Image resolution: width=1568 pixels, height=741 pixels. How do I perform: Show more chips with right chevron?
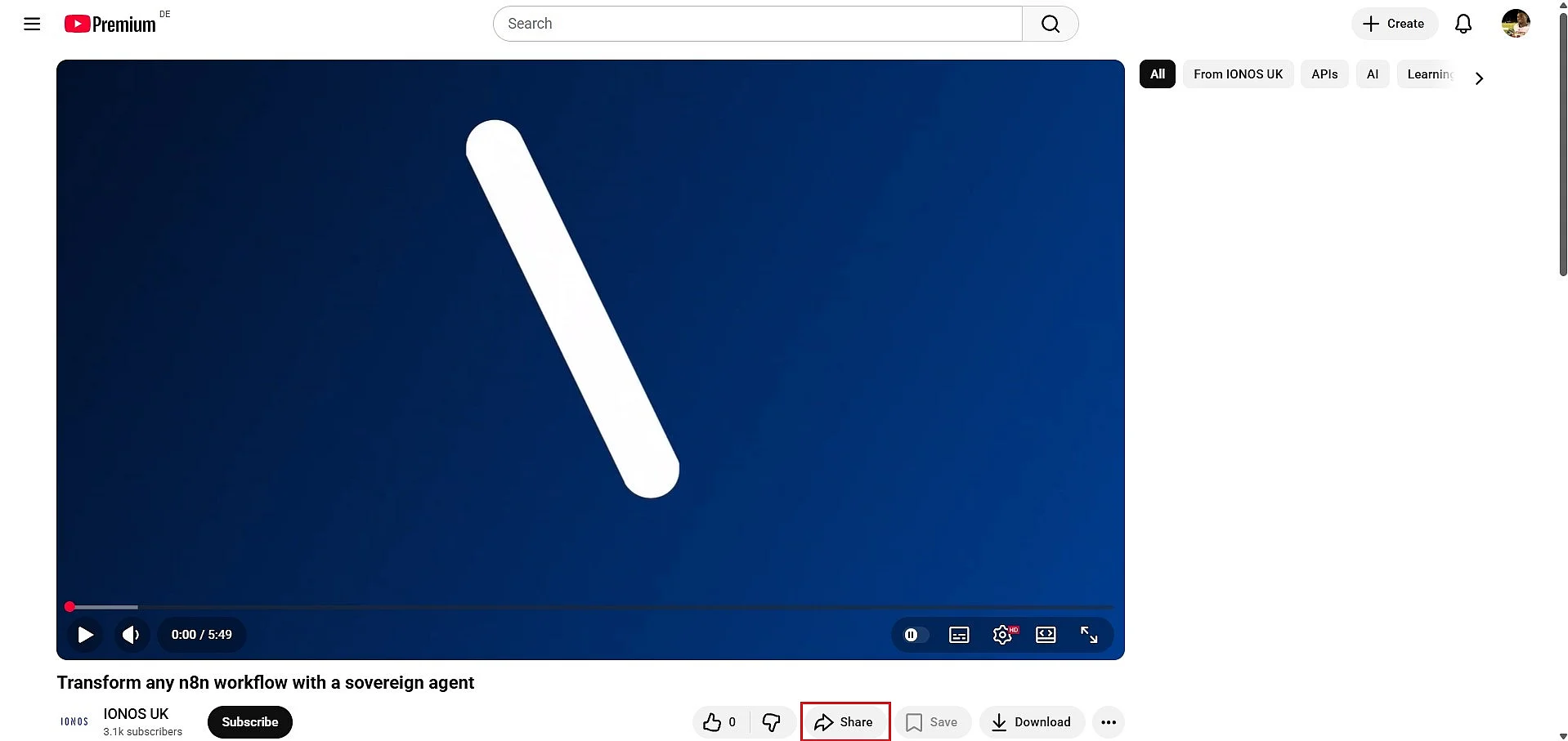[x=1479, y=78]
